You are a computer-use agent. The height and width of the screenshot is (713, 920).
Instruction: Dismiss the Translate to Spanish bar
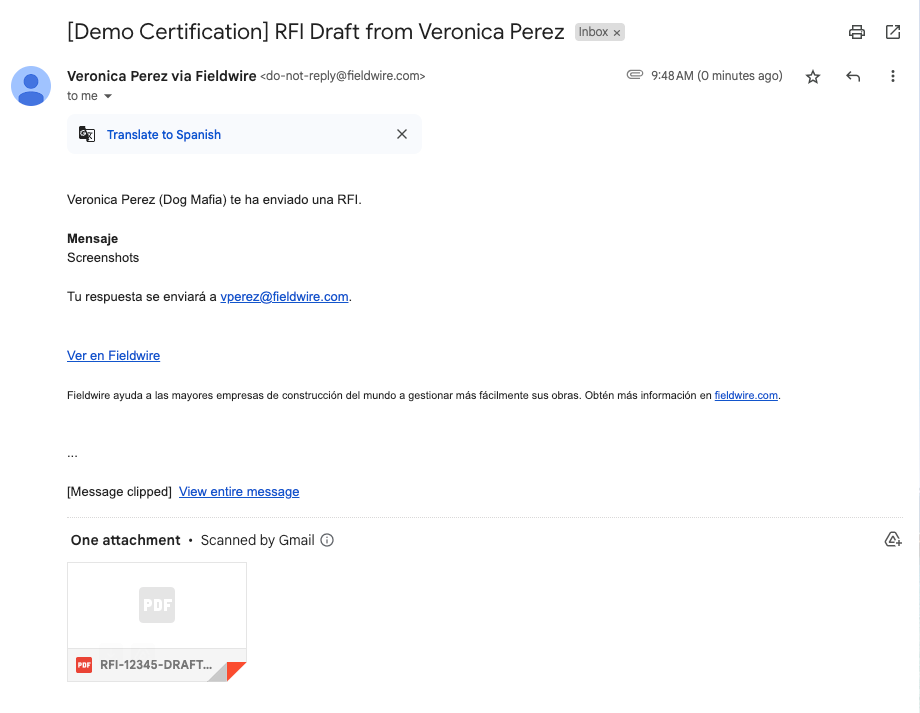[x=402, y=134]
